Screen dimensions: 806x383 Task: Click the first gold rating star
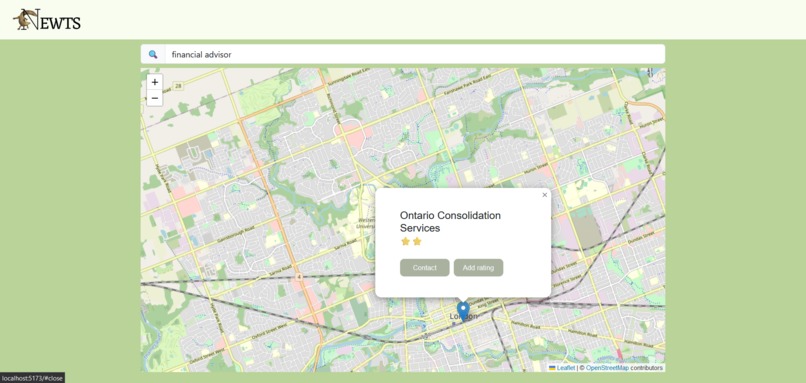pos(406,241)
